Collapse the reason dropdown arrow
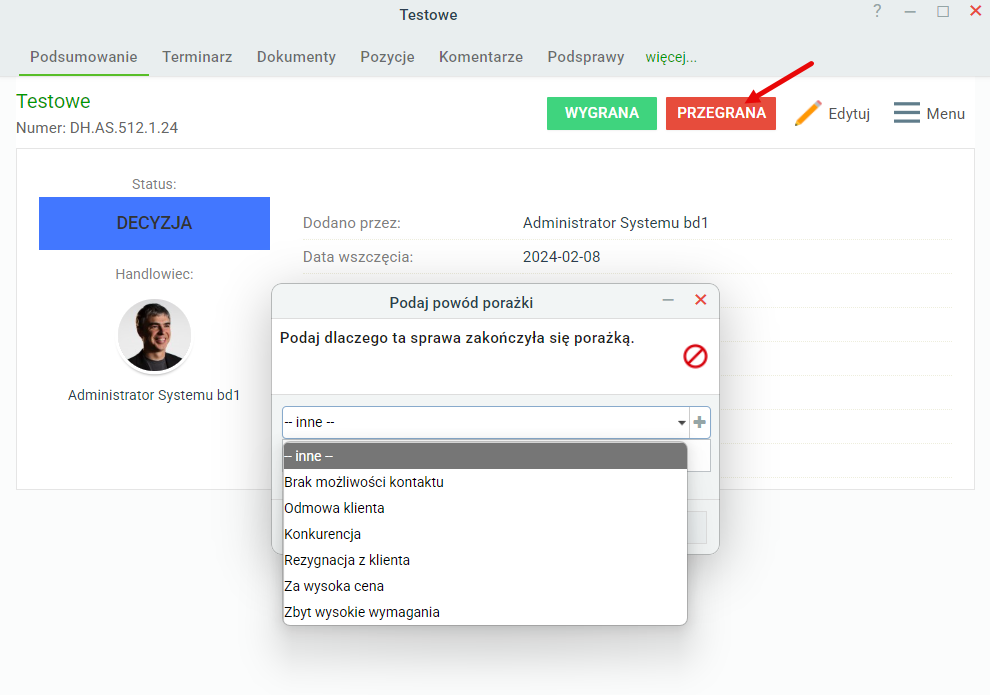The height and width of the screenshot is (695, 990). point(681,422)
